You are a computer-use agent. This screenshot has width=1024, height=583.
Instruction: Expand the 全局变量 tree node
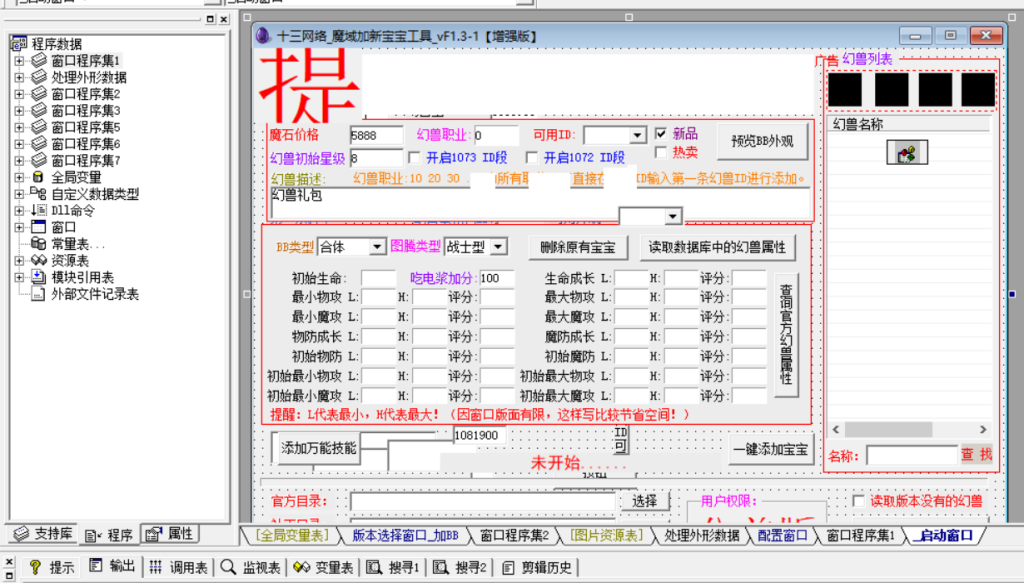coord(19,177)
